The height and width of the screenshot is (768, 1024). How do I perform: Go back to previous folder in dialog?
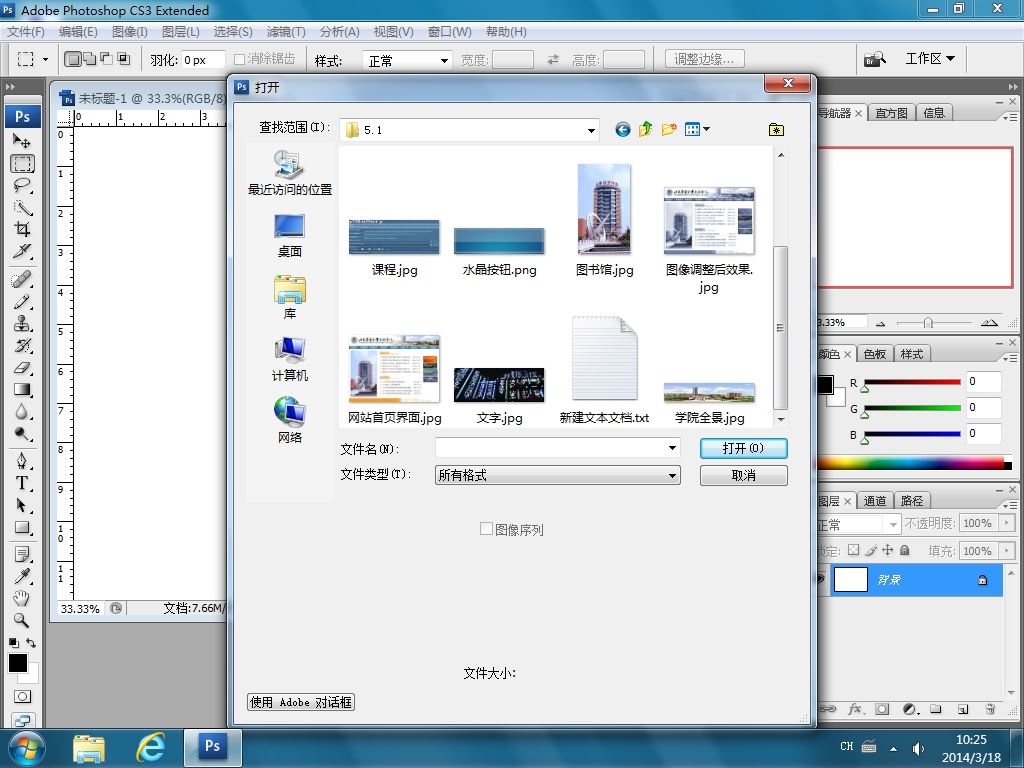pyautogui.click(x=622, y=129)
